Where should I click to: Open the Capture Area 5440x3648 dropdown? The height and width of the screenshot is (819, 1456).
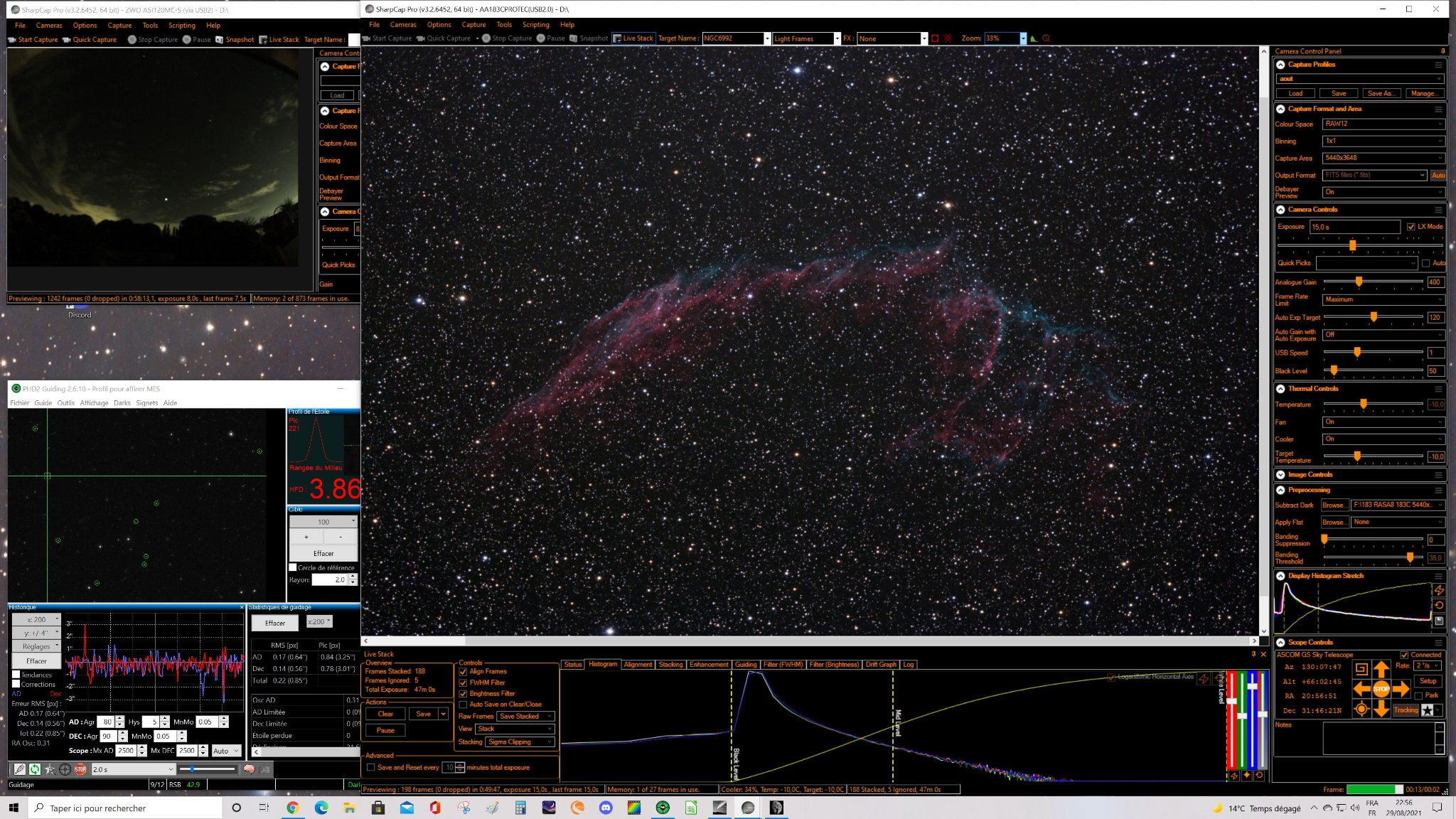[1383, 158]
